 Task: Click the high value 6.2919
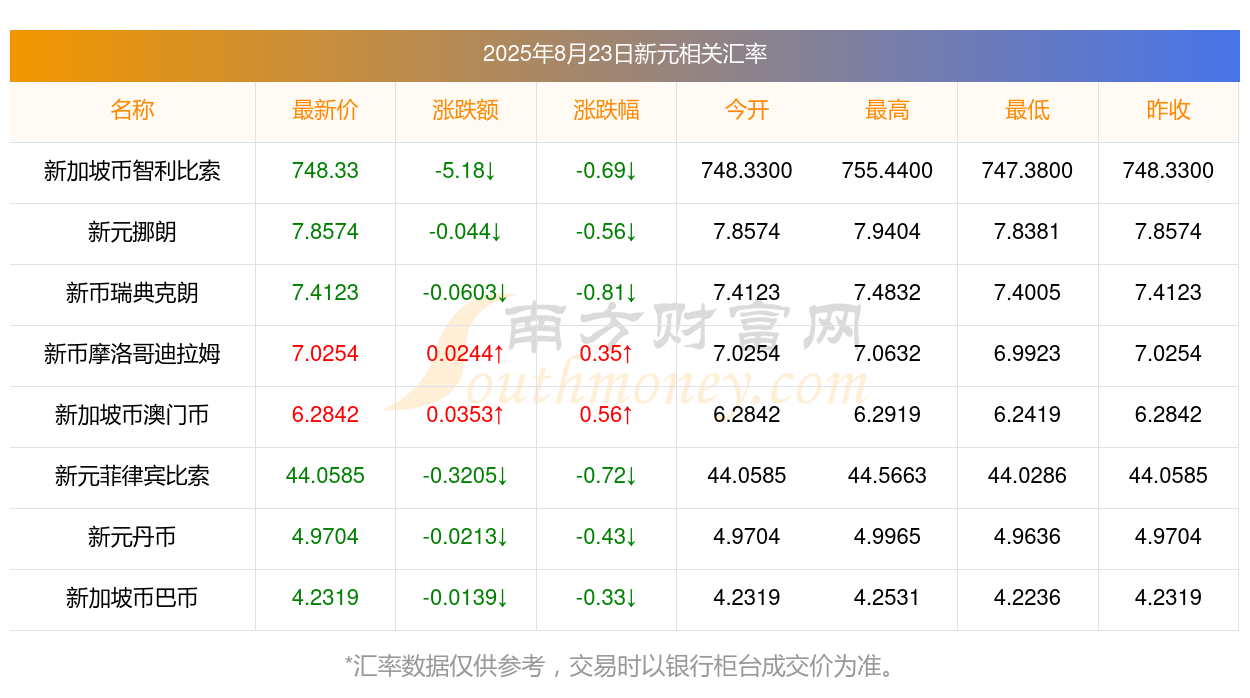(887, 415)
